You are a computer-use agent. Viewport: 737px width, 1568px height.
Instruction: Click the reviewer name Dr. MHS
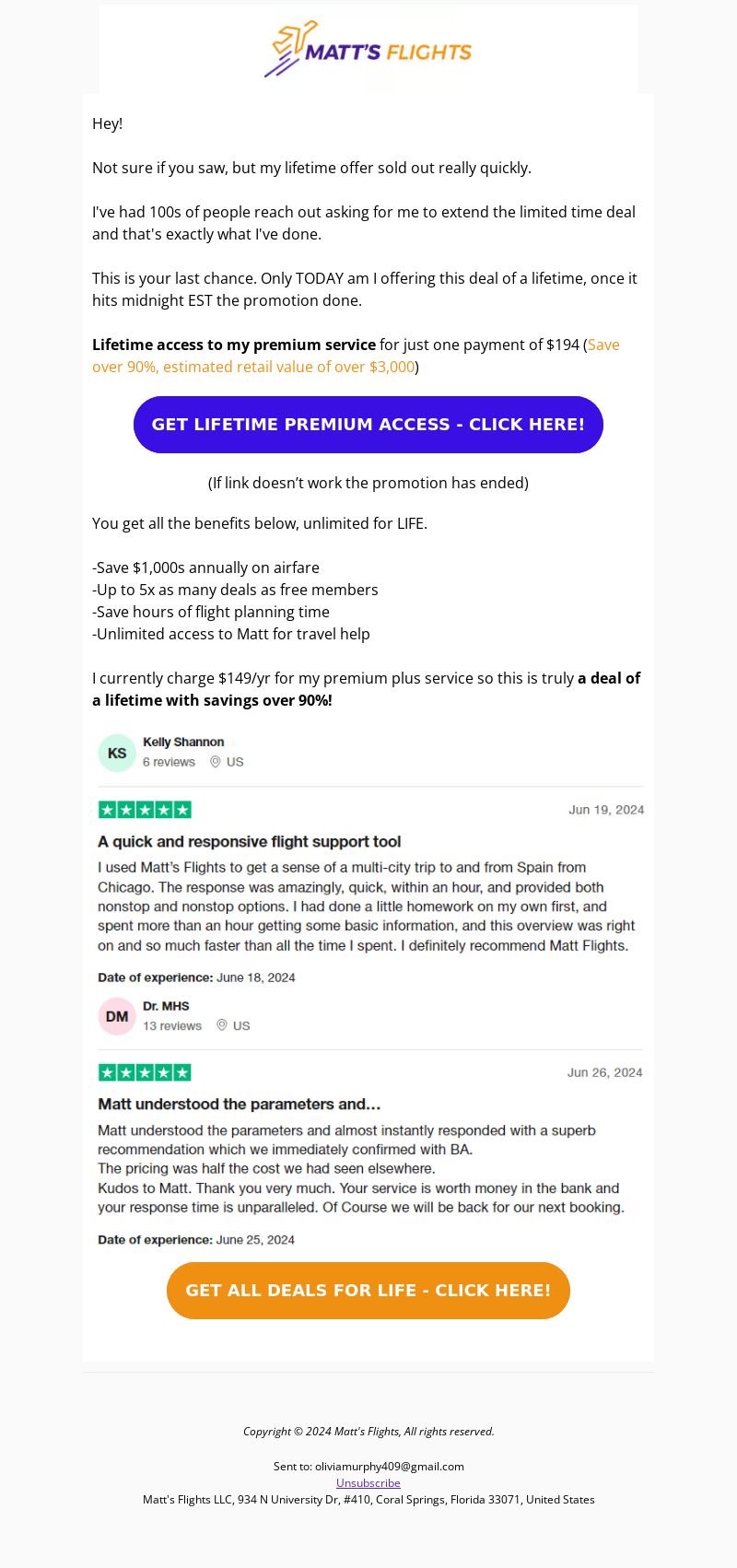(166, 1006)
